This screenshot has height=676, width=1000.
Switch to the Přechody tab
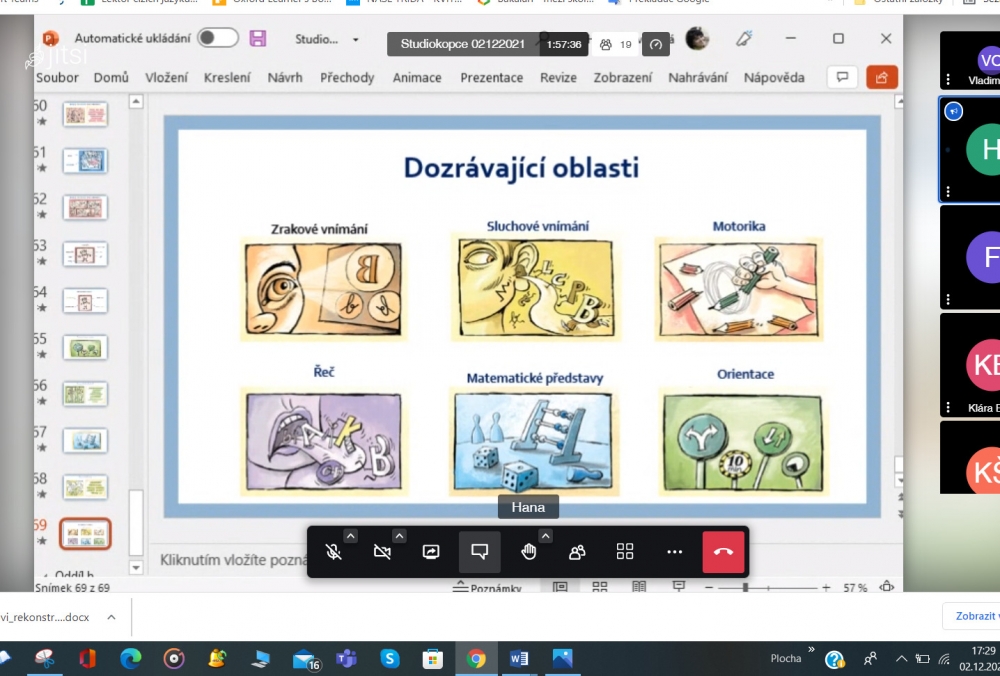point(347,78)
